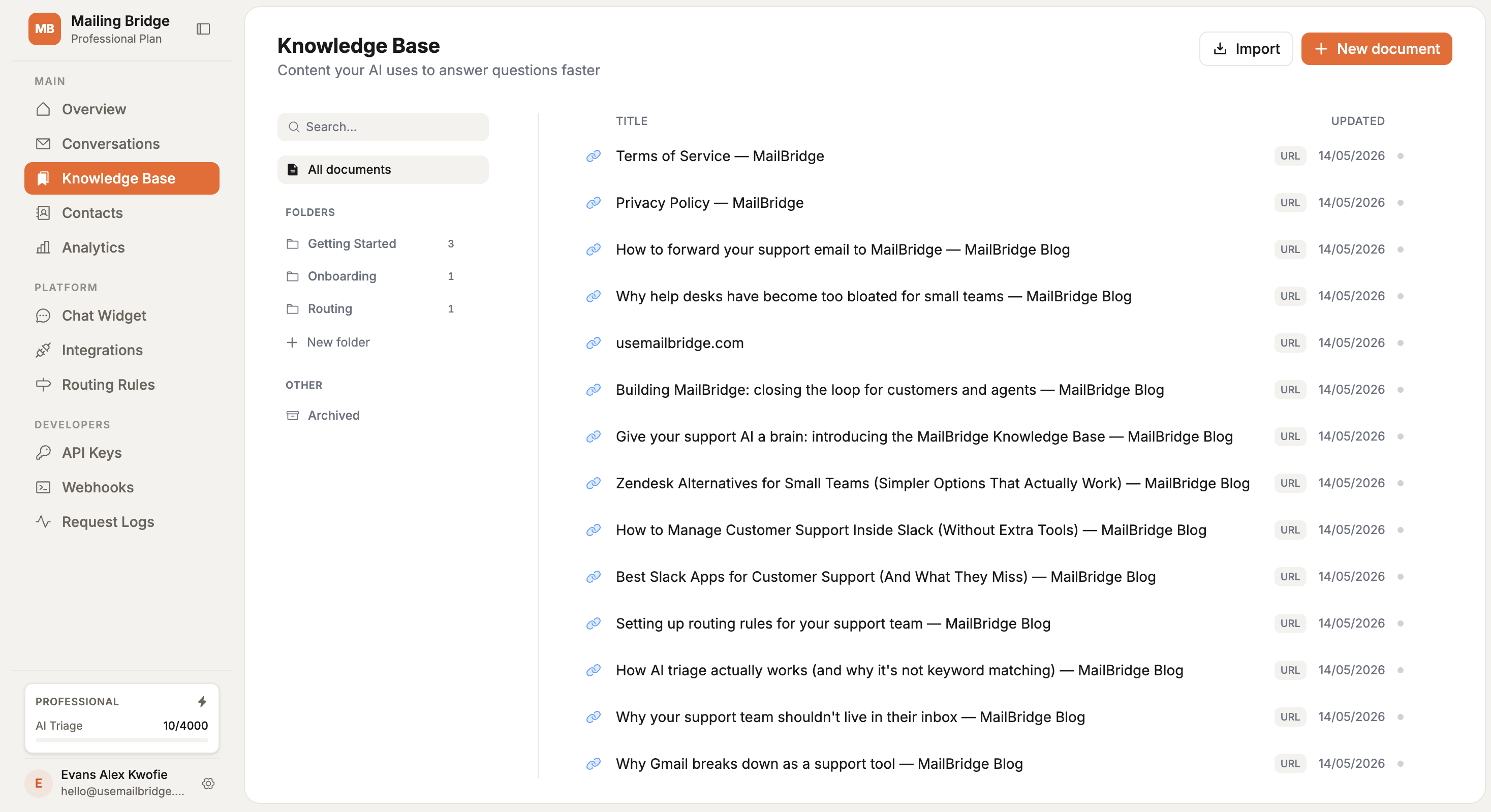Click link icon for Setting up routing rules

(593, 623)
